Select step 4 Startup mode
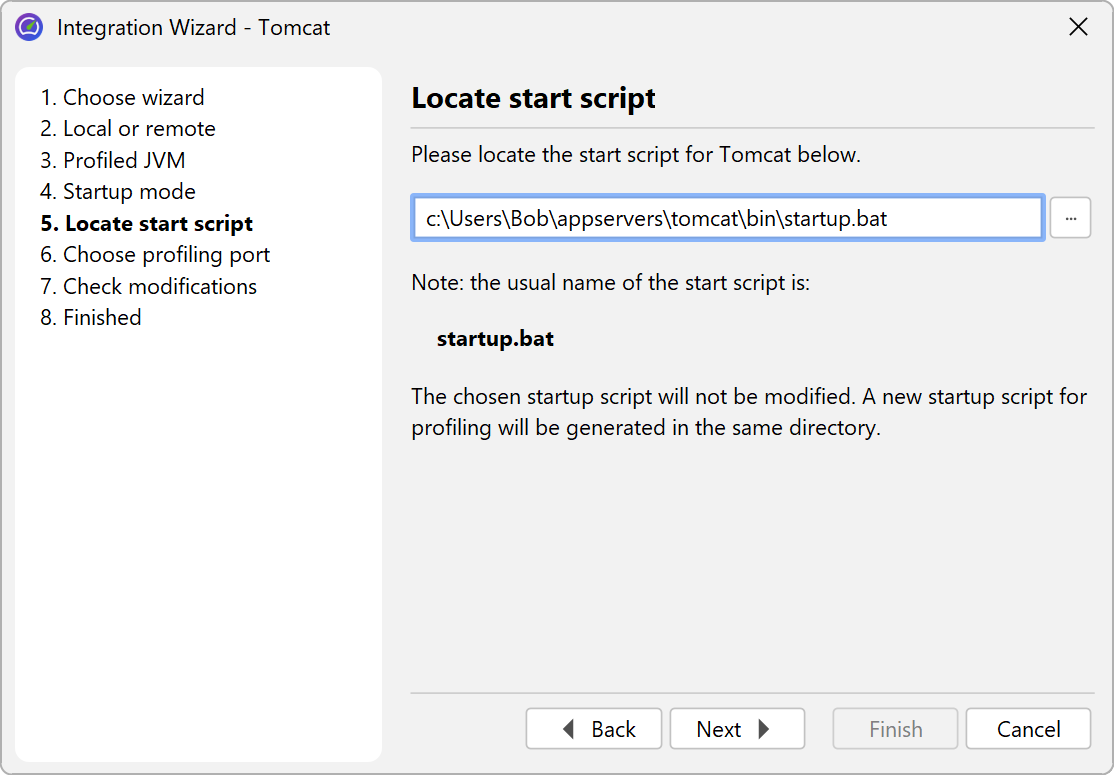This screenshot has width=1114, height=775. tap(118, 191)
